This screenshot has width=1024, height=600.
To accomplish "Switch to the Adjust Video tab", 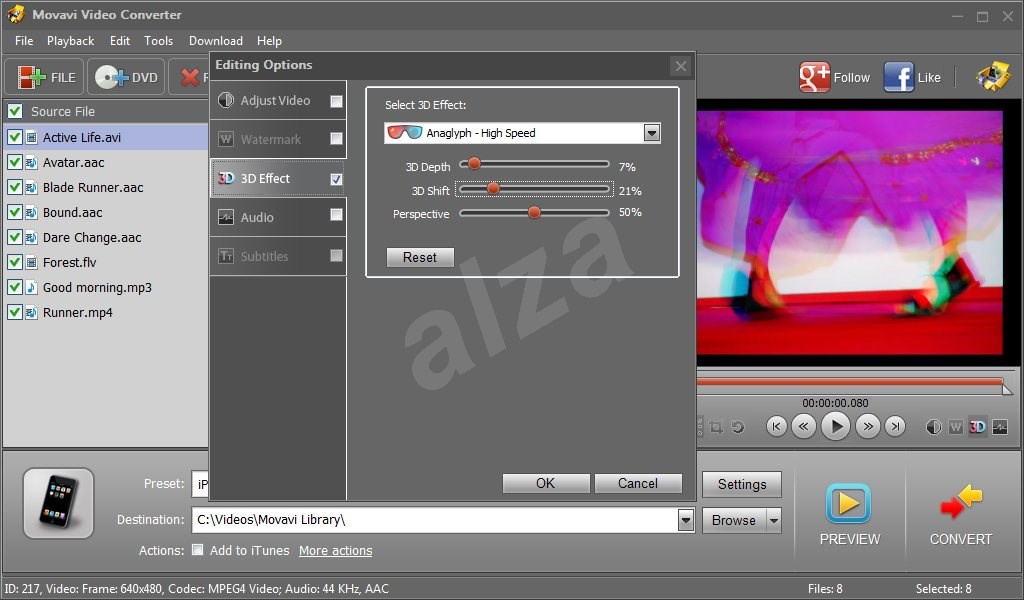I will [278, 101].
